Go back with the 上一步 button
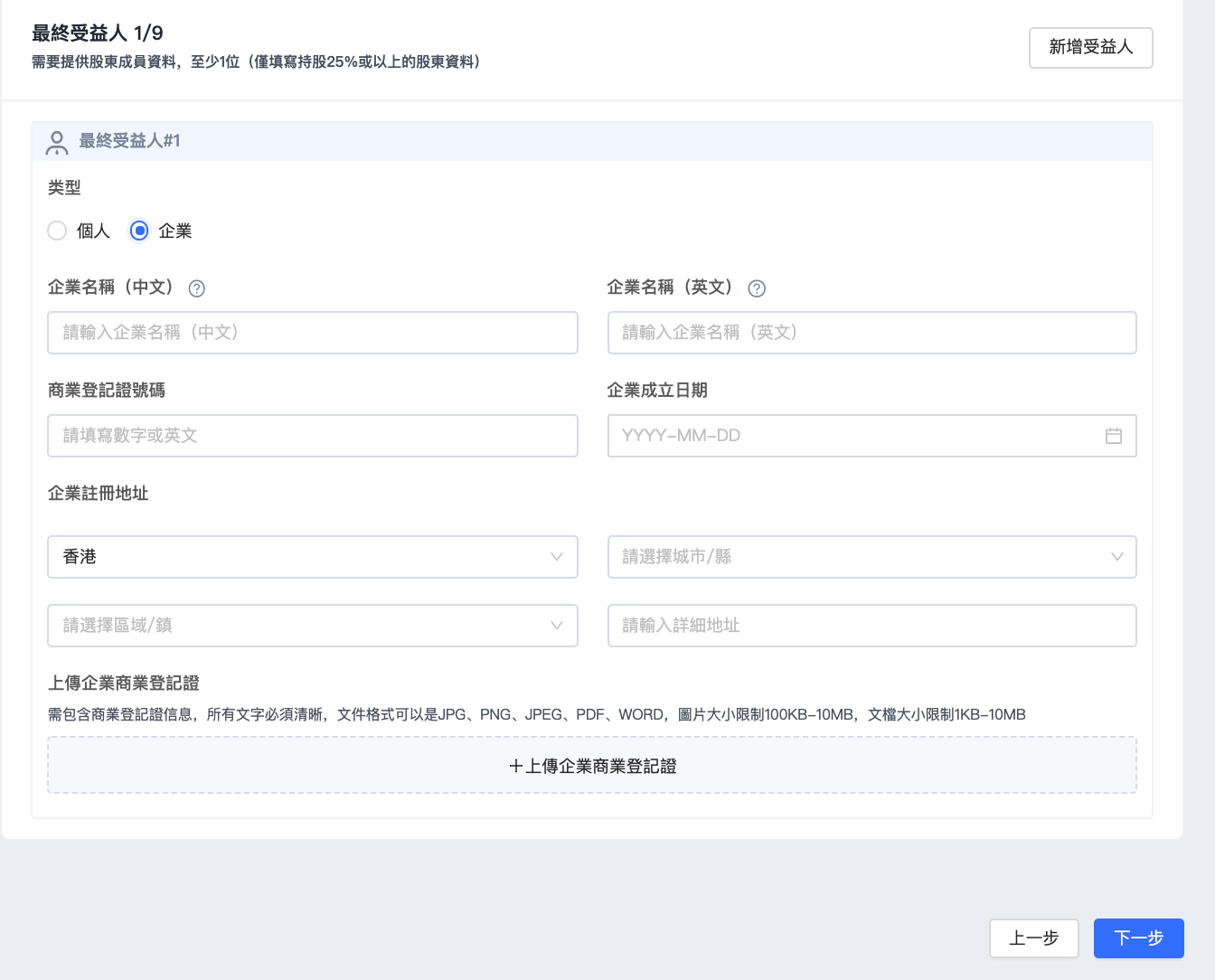 (x=1034, y=938)
